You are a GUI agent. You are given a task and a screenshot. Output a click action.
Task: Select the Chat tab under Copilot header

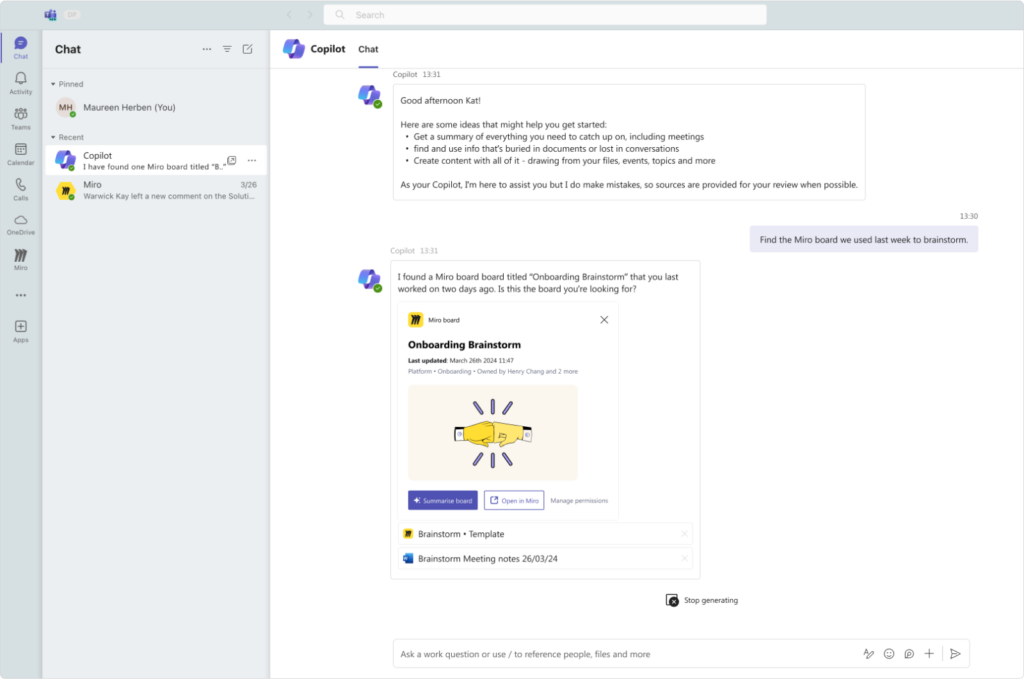pos(367,48)
